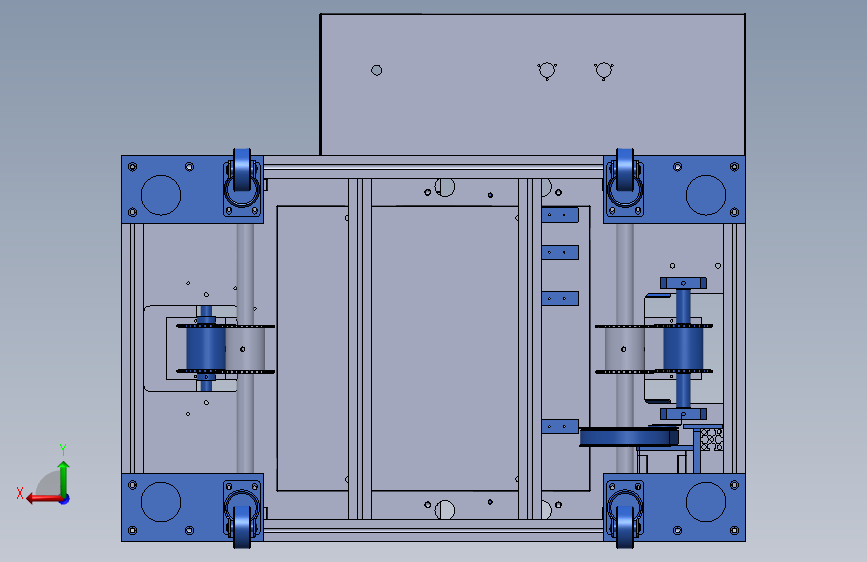The image size is (867, 562).
Task: Select the blue roller drum on the left side
Action: 206,348
